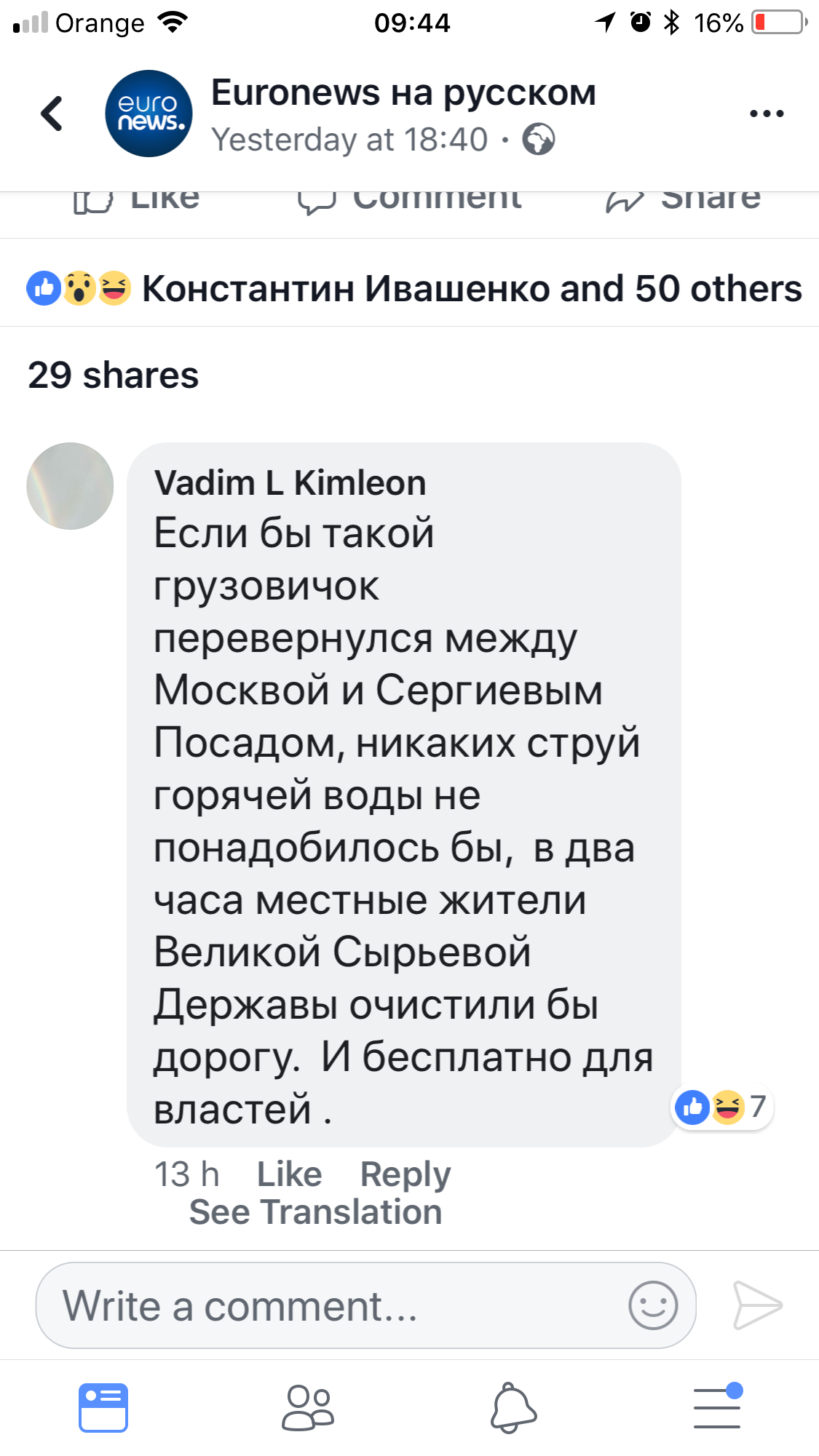Expand See Translation for the comment

point(315,1212)
